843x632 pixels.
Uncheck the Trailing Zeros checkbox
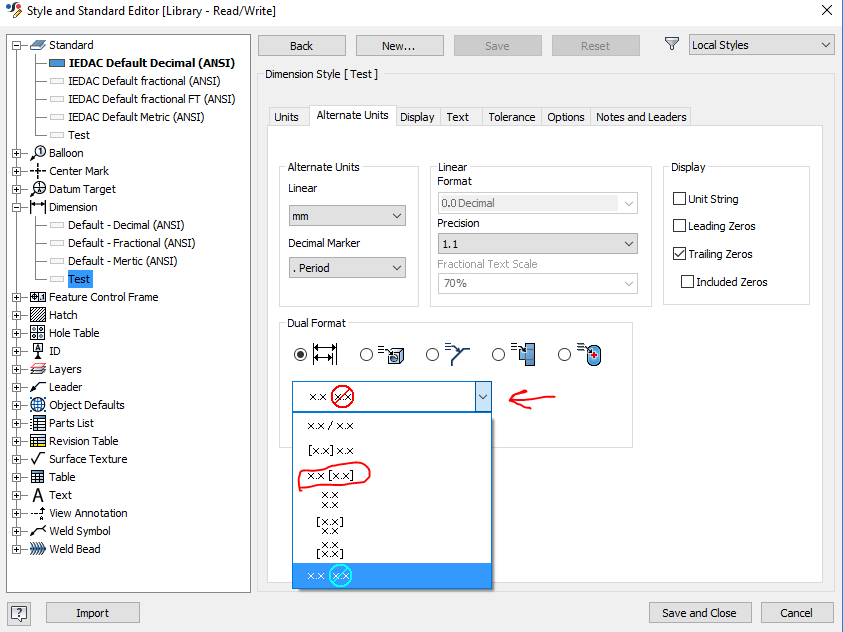[x=680, y=254]
